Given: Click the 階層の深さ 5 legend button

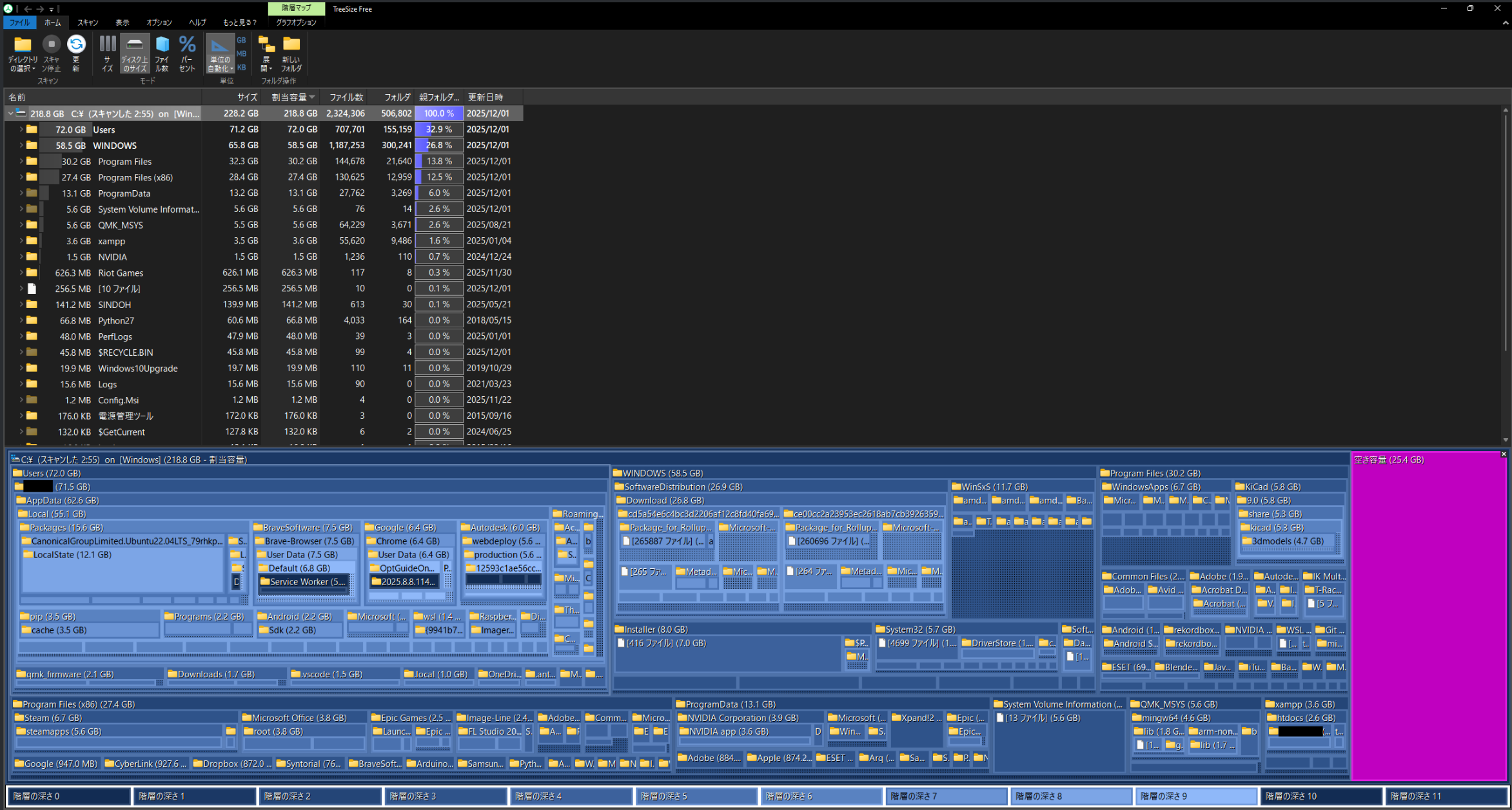Looking at the screenshot, I should tap(696, 796).
